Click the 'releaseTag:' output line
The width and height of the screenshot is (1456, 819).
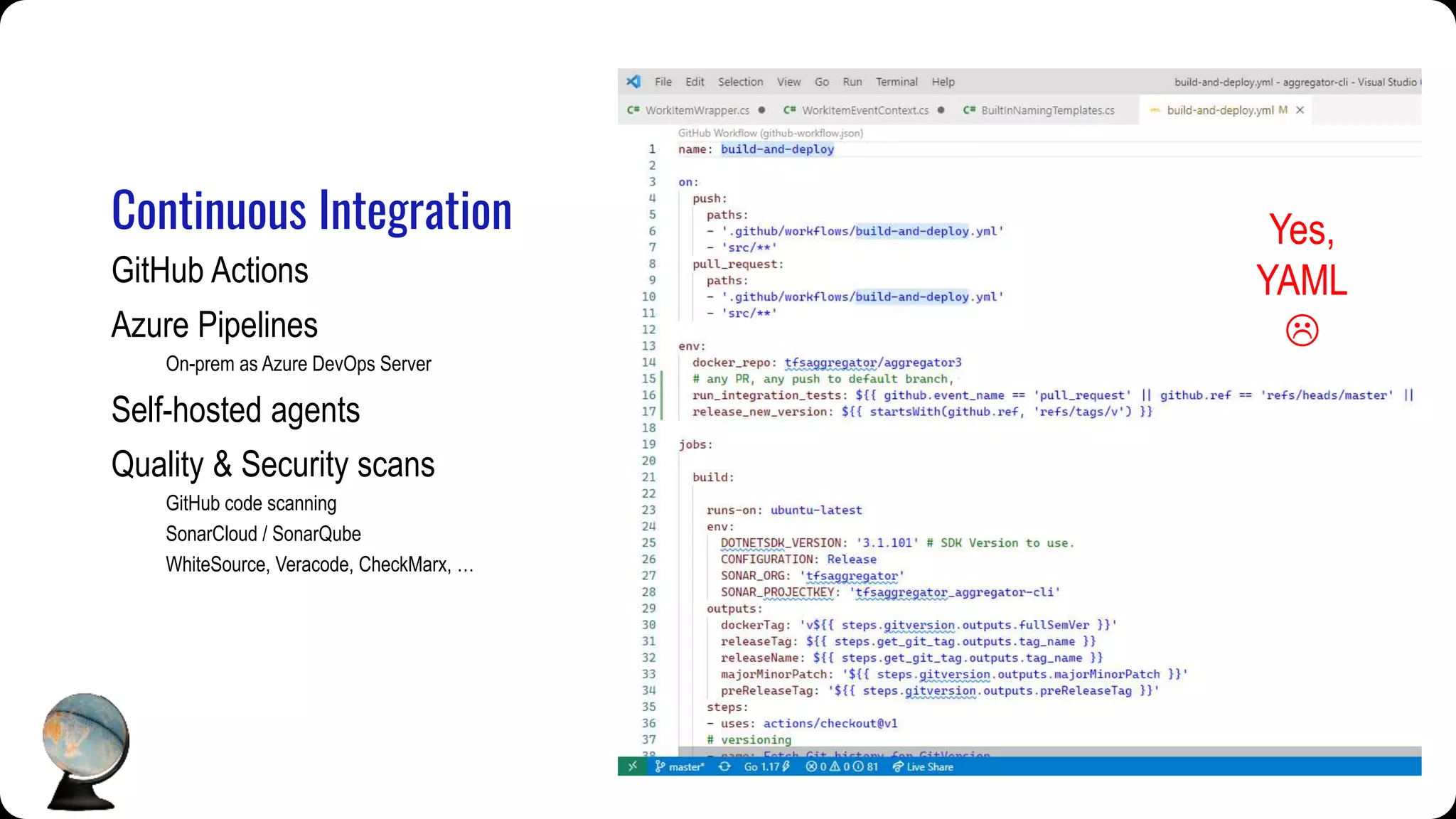pyautogui.click(x=908, y=641)
